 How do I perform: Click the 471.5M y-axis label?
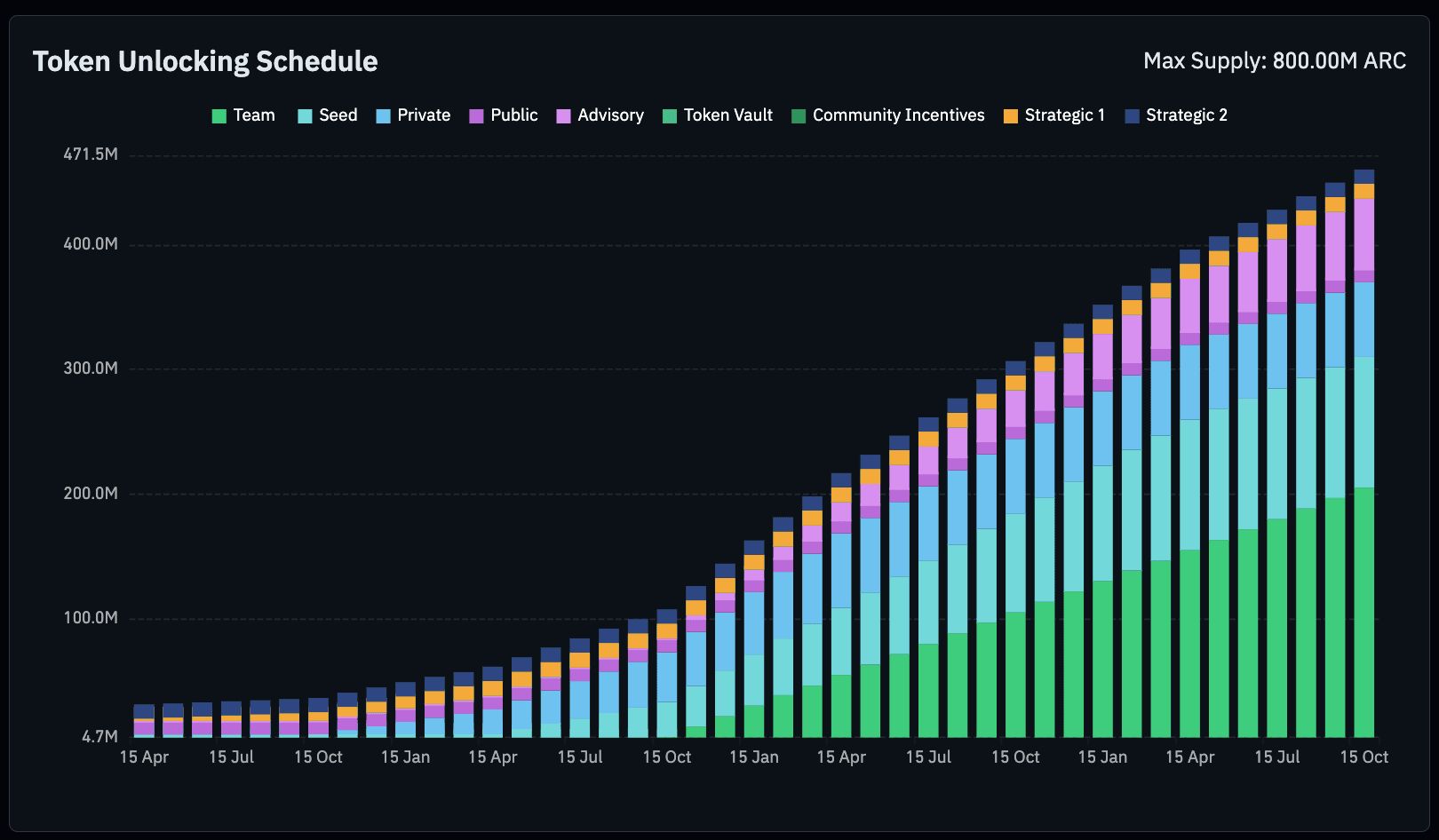[x=91, y=155]
